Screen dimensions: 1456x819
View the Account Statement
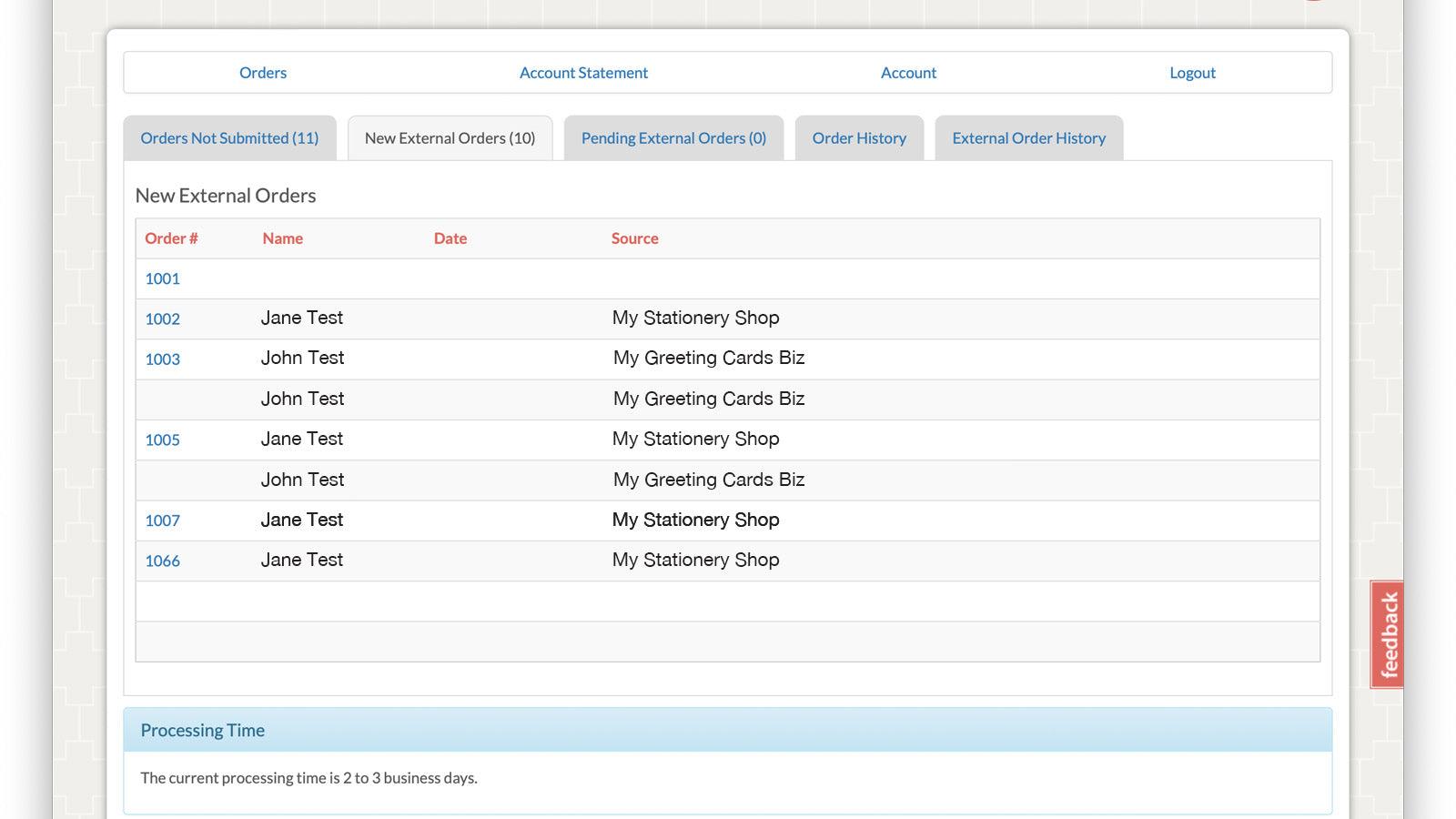click(x=583, y=73)
